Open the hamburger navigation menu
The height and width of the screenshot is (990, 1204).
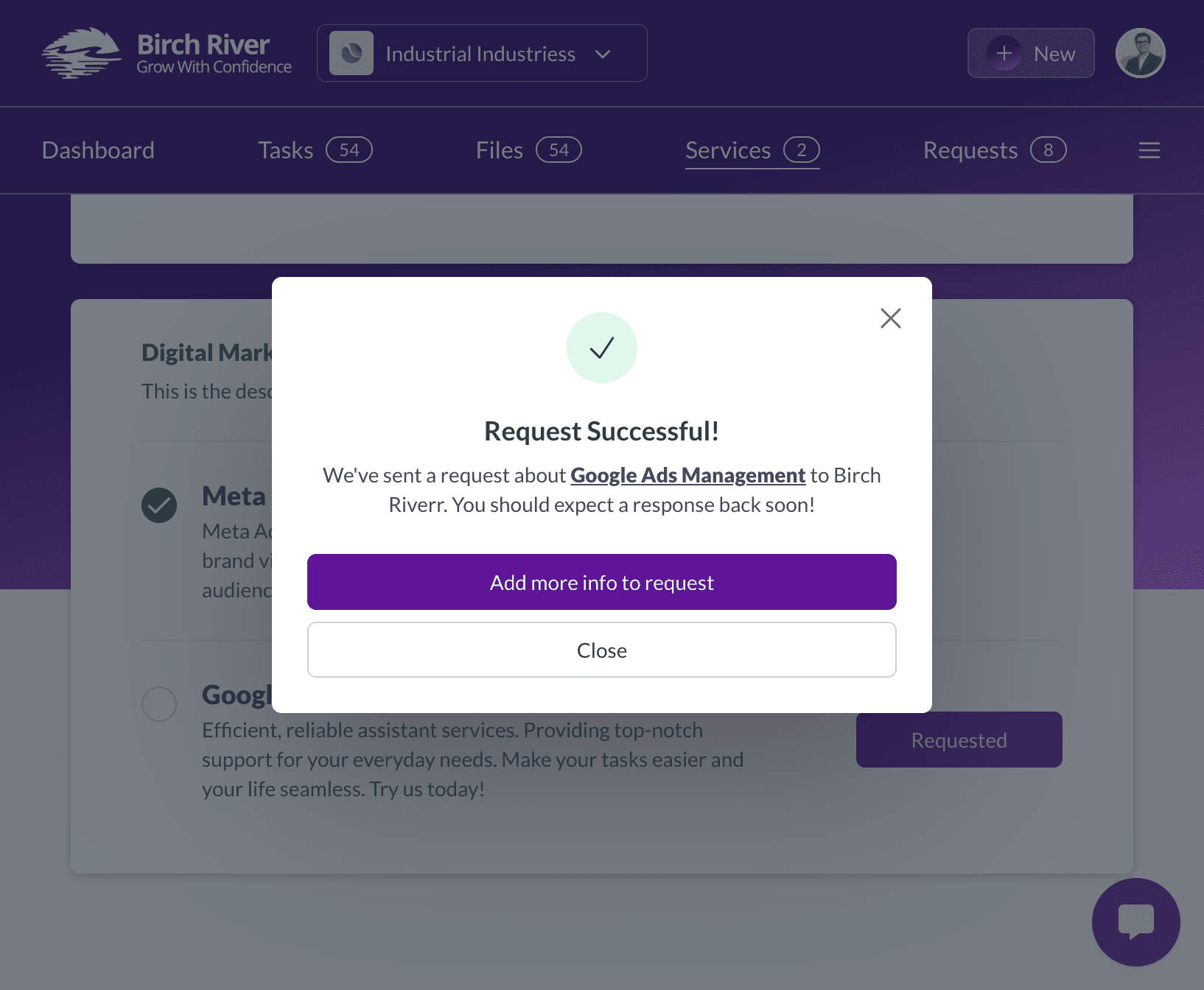click(x=1149, y=150)
